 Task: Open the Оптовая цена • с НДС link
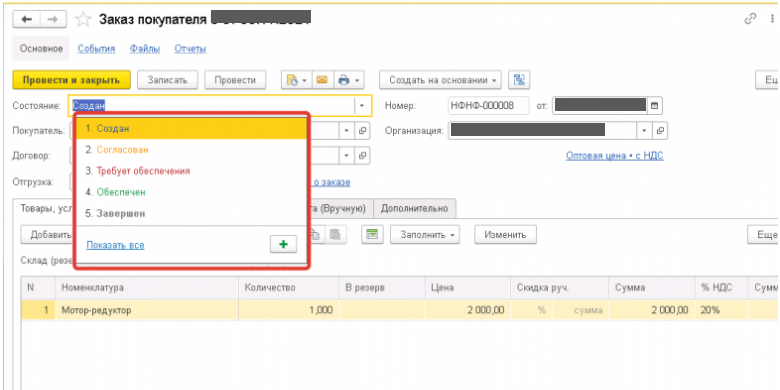614,156
